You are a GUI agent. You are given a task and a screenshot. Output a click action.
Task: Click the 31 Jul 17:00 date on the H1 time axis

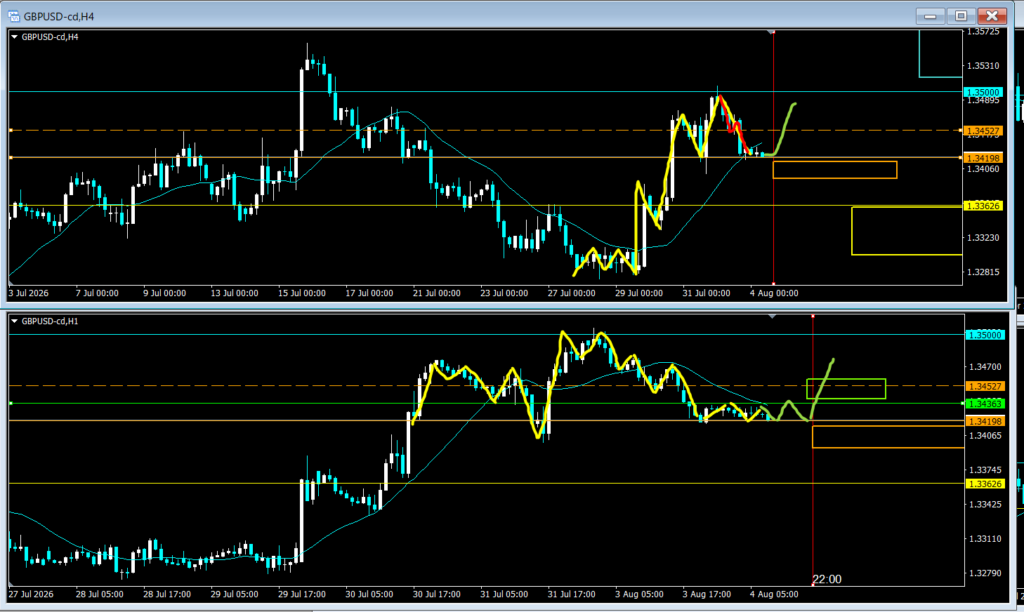tap(571, 594)
